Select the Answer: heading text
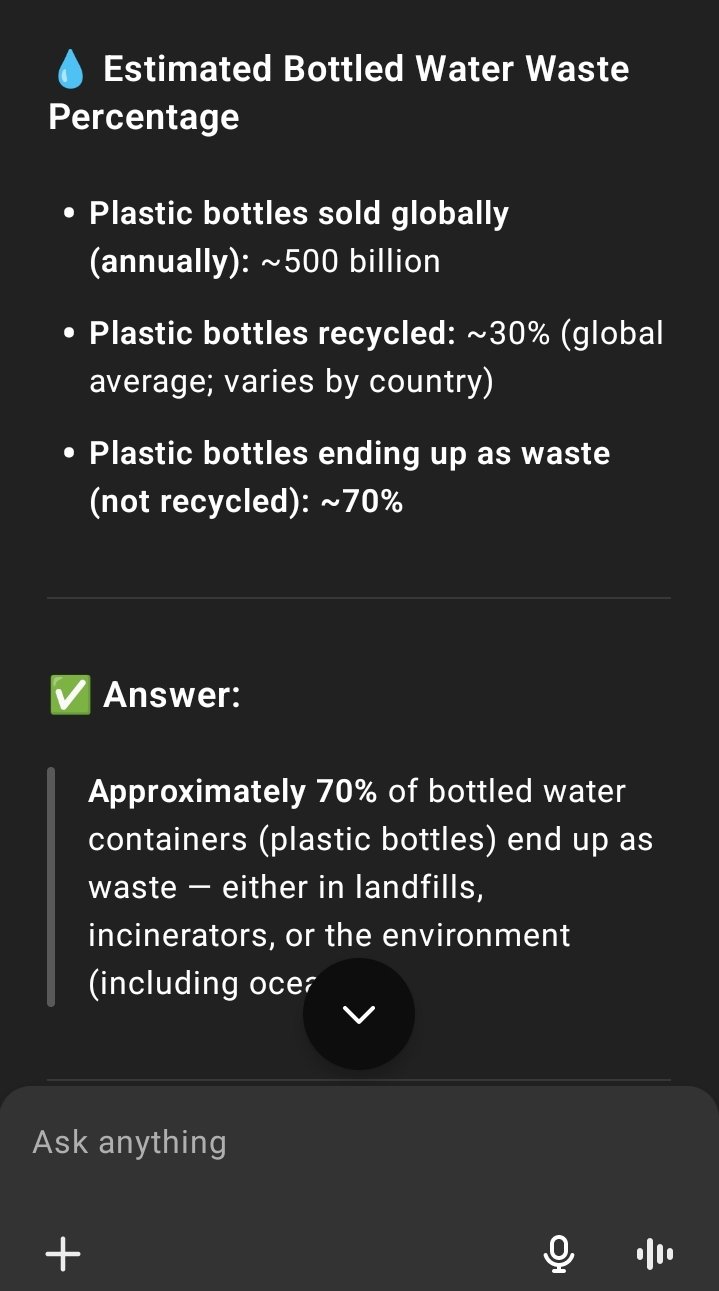 click(x=172, y=694)
